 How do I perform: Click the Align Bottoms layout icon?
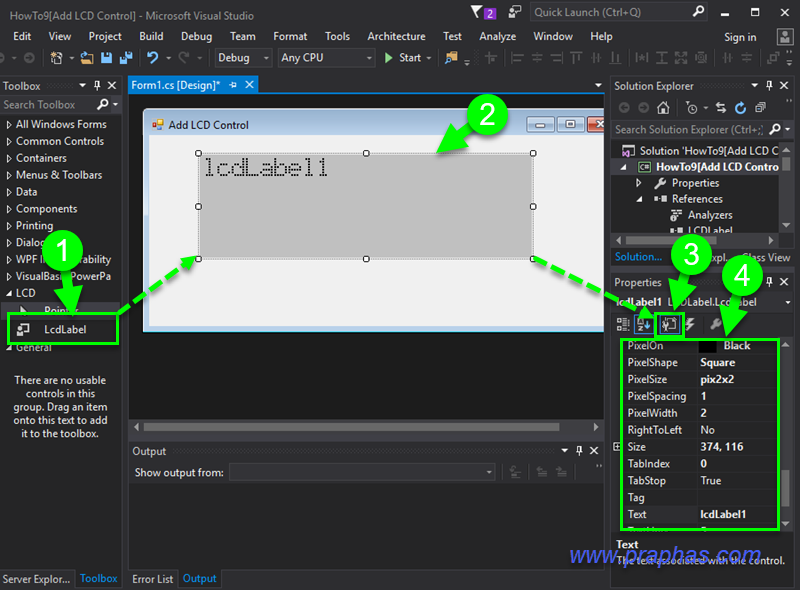[x=615, y=58]
